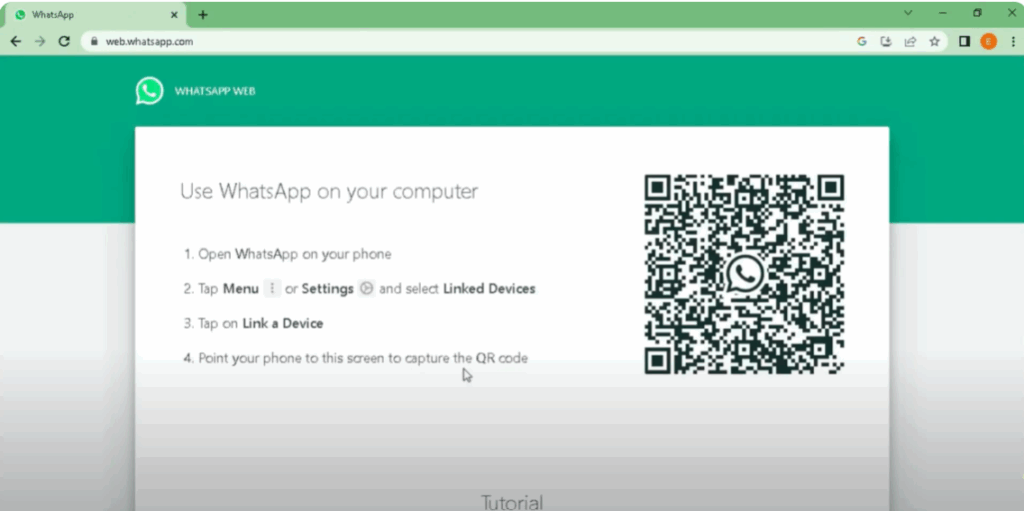Reload the page with refresh icon
This screenshot has width=1024, height=511.
[64, 41]
